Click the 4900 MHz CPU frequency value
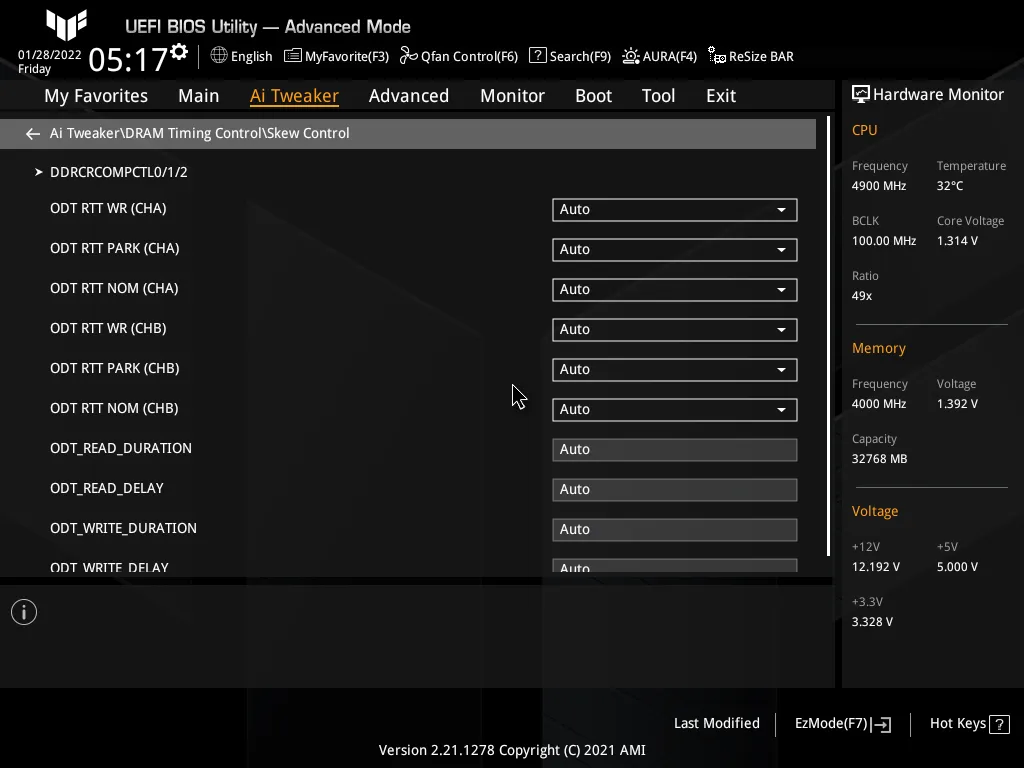This screenshot has height=768, width=1024. coord(879,186)
